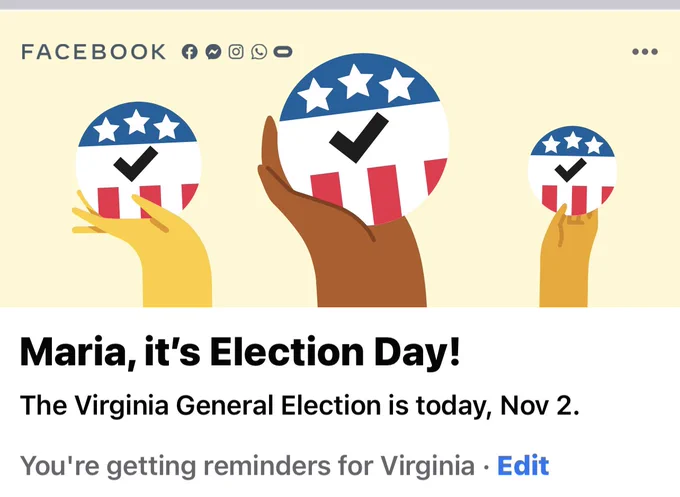
Task: Click the Edit link for Virginia reminders
Action: [x=523, y=466]
